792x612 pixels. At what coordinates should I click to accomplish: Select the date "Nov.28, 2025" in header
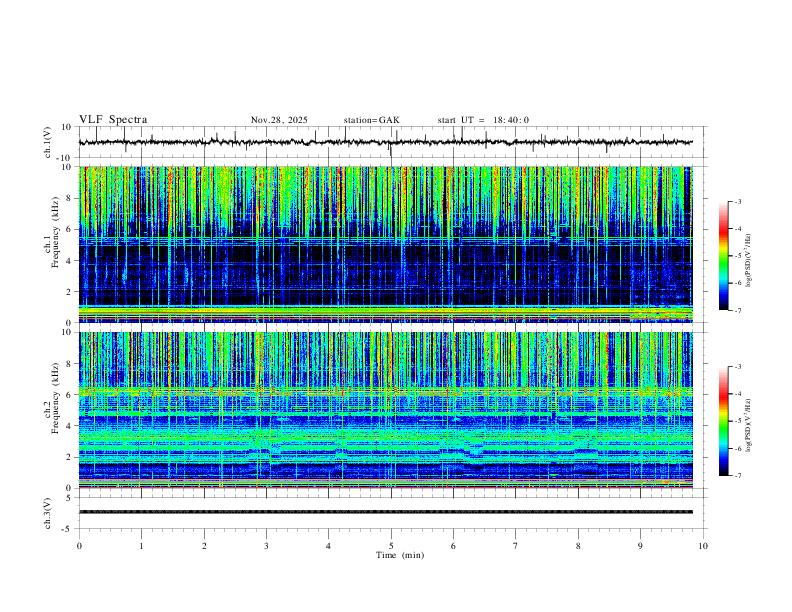point(279,120)
